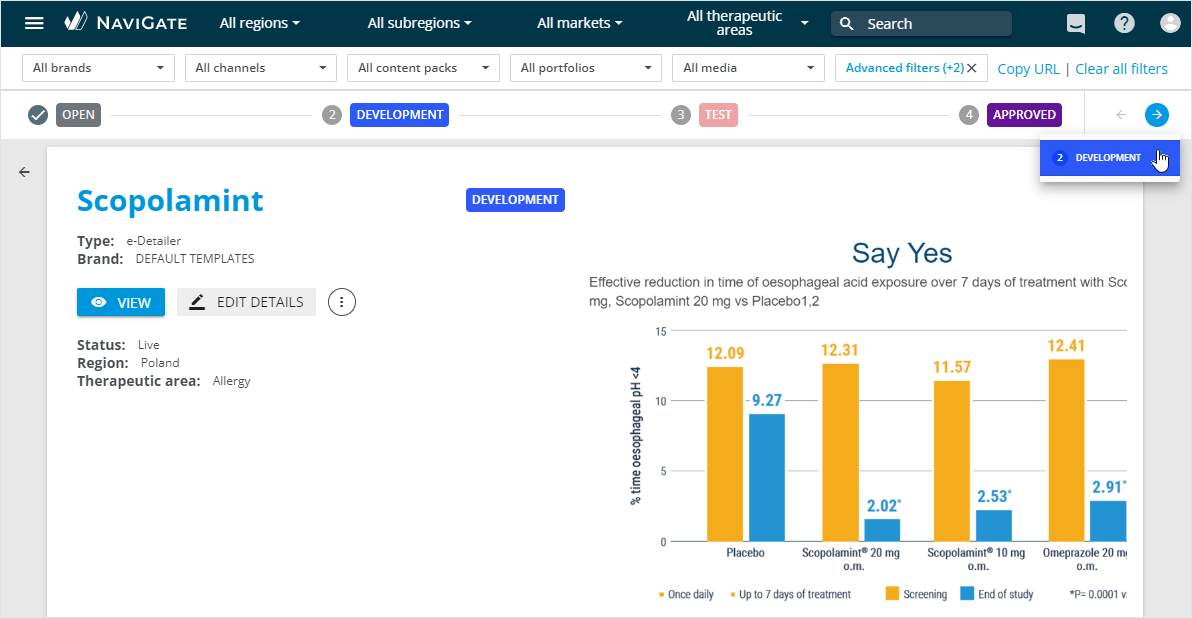Select the TEST workflow stage
This screenshot has width=1192, height=618.
point(718,115)
